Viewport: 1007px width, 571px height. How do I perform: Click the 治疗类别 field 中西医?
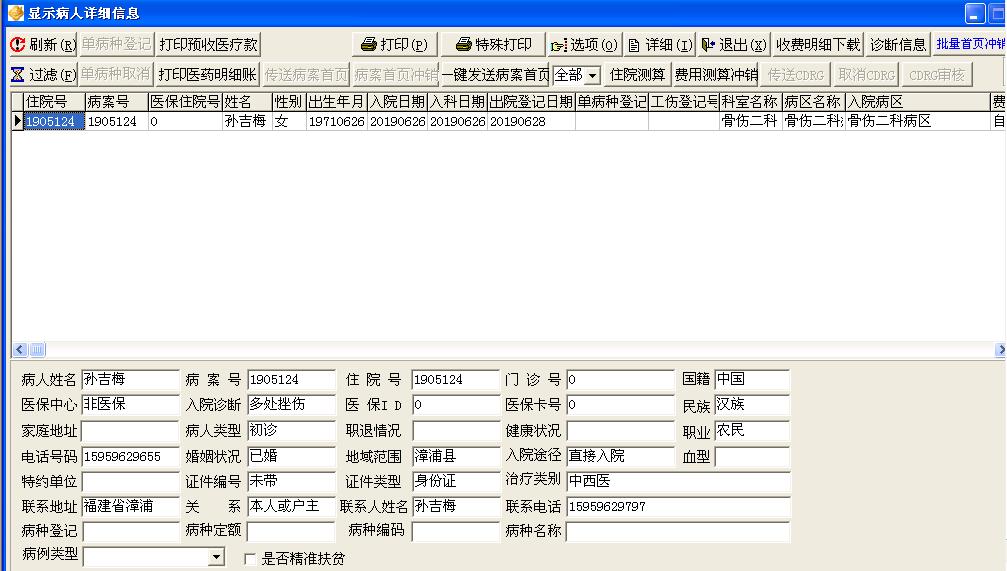678,481
